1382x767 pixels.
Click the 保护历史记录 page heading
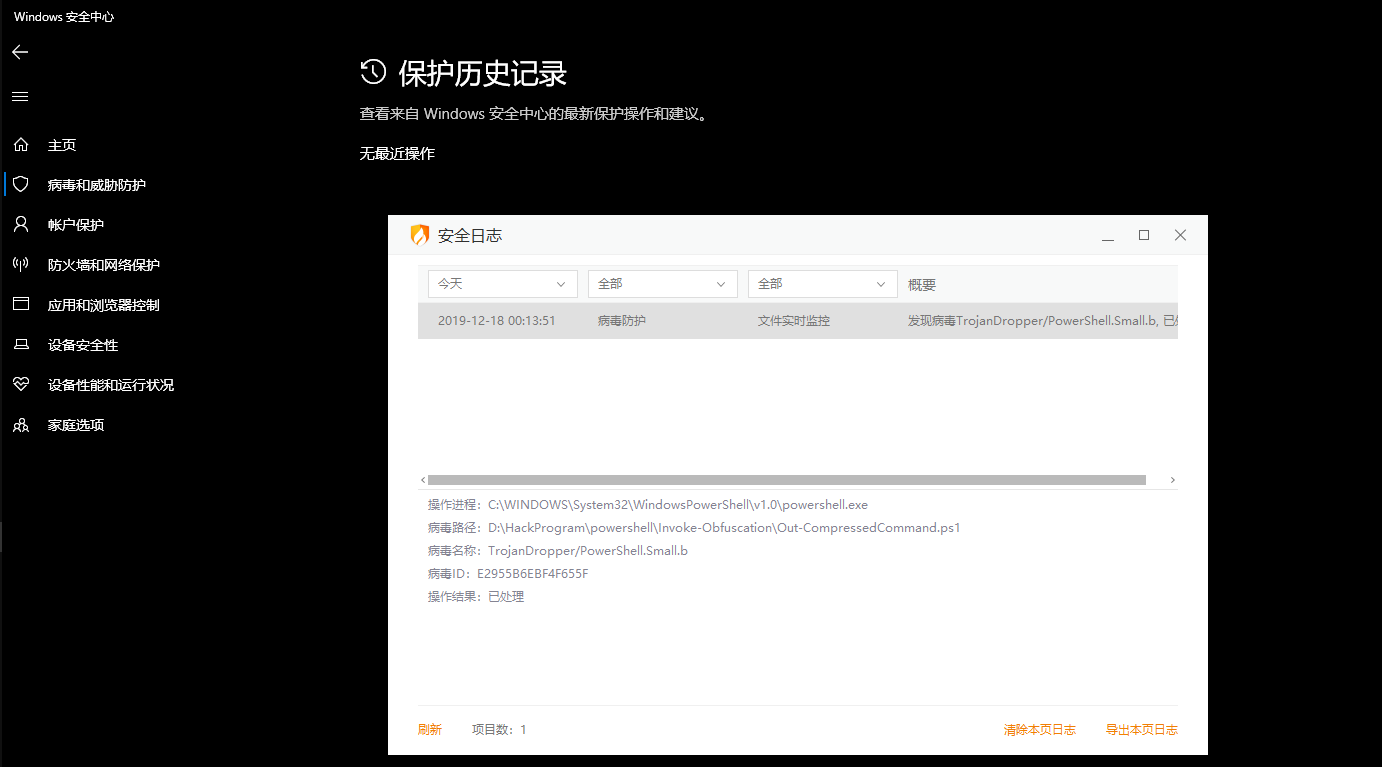[x=483, y=73]
